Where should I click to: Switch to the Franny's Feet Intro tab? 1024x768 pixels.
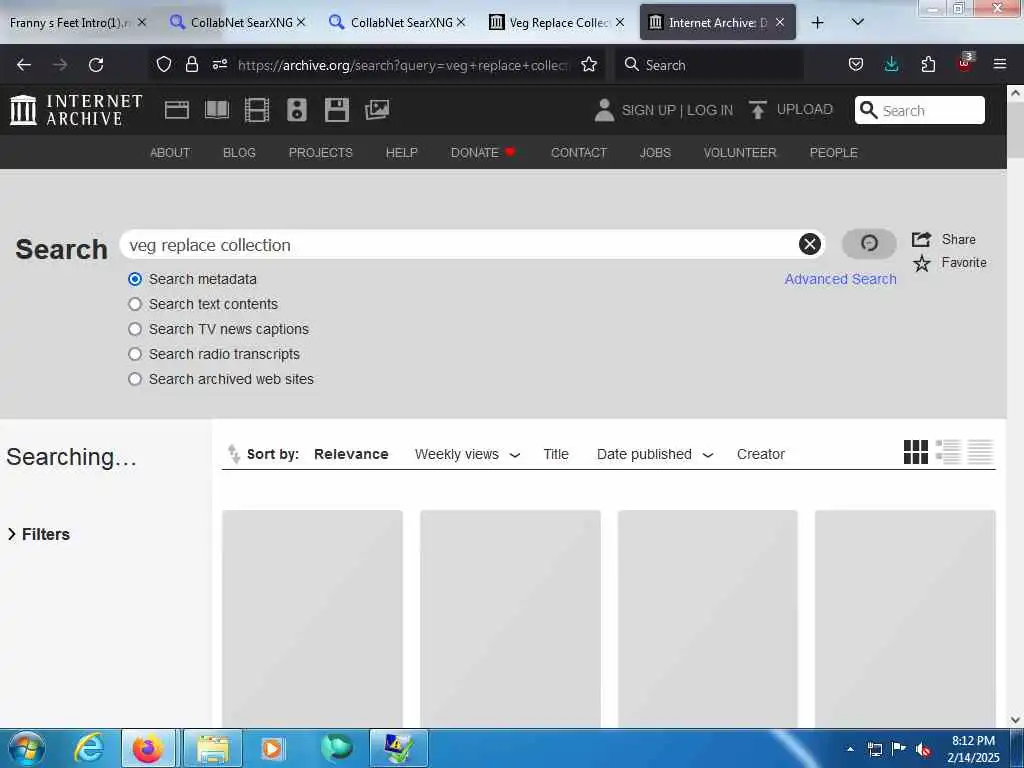(76, 22)
